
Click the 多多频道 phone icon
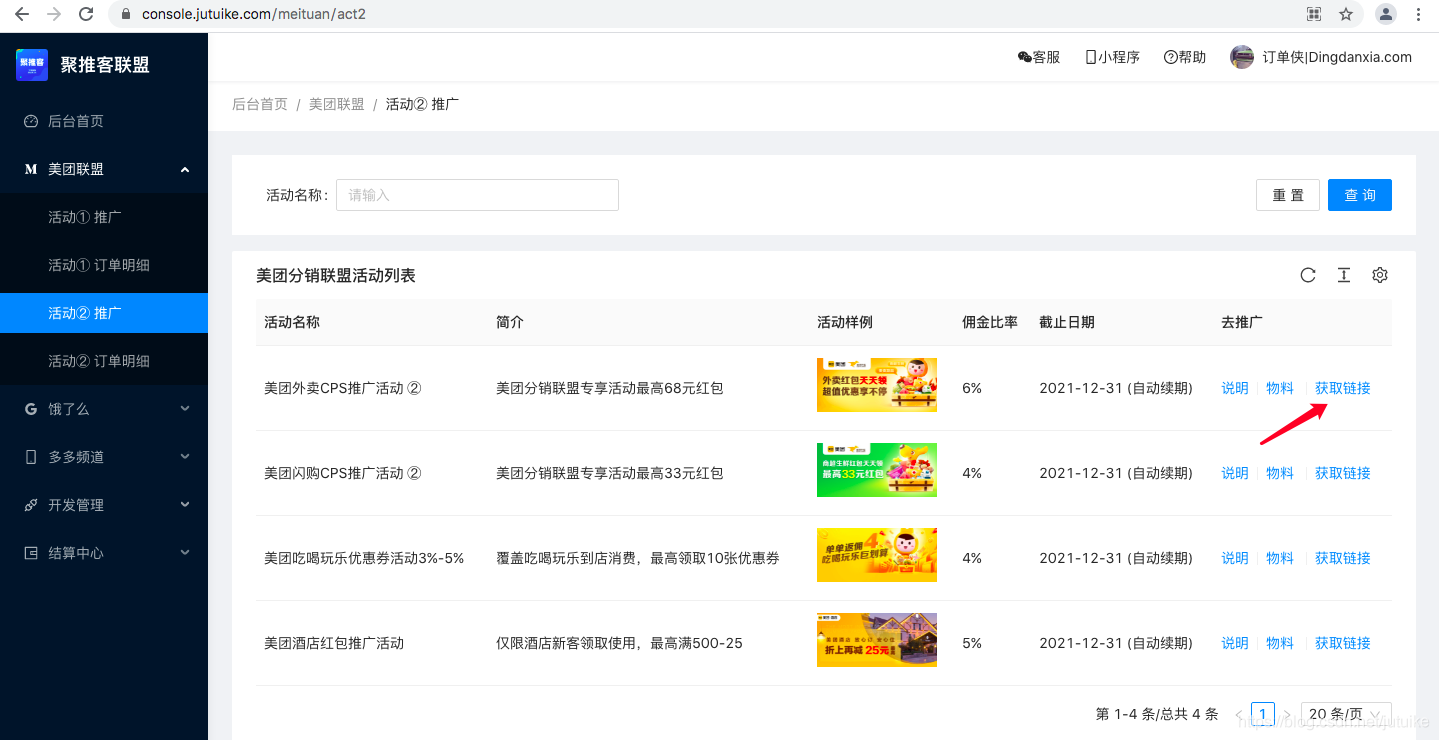tap(31, 457)
